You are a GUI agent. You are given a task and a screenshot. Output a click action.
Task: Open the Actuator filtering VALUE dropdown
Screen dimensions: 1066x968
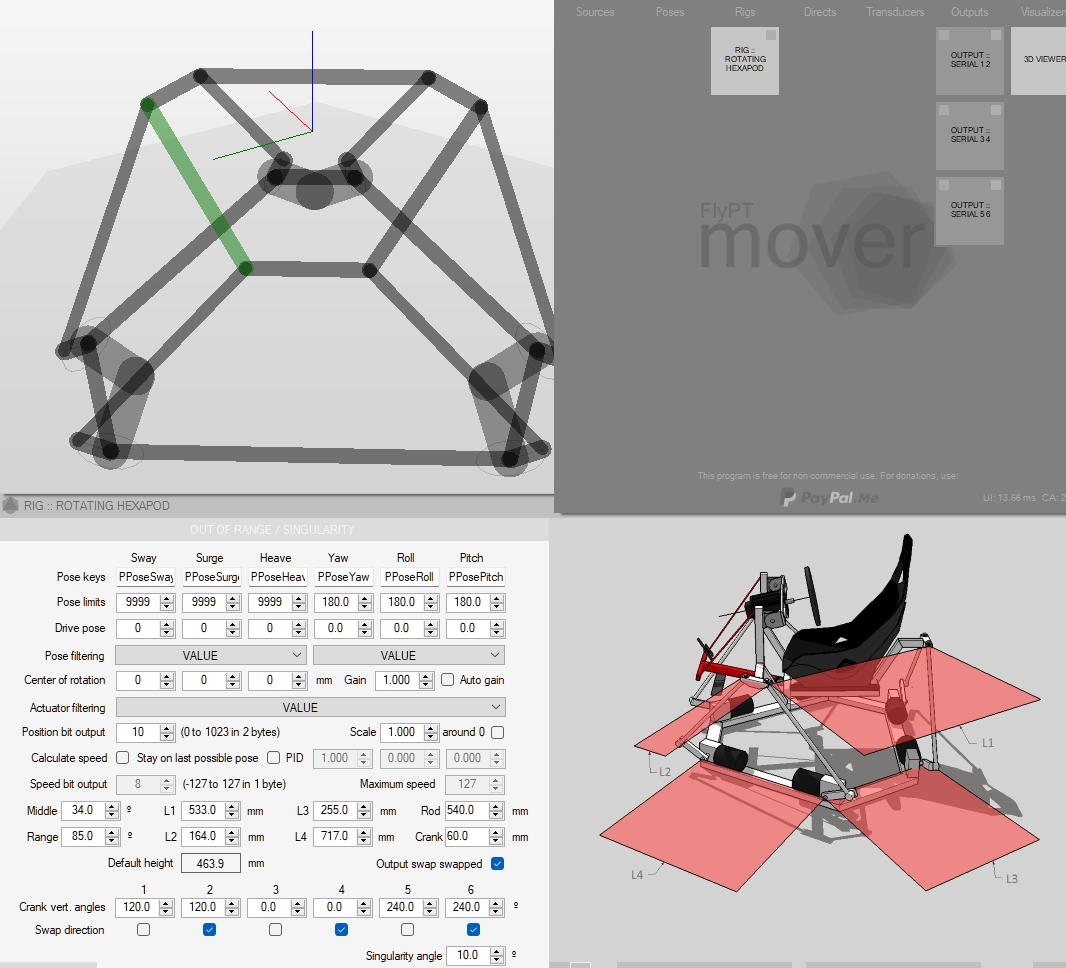[x=311, y=708]
